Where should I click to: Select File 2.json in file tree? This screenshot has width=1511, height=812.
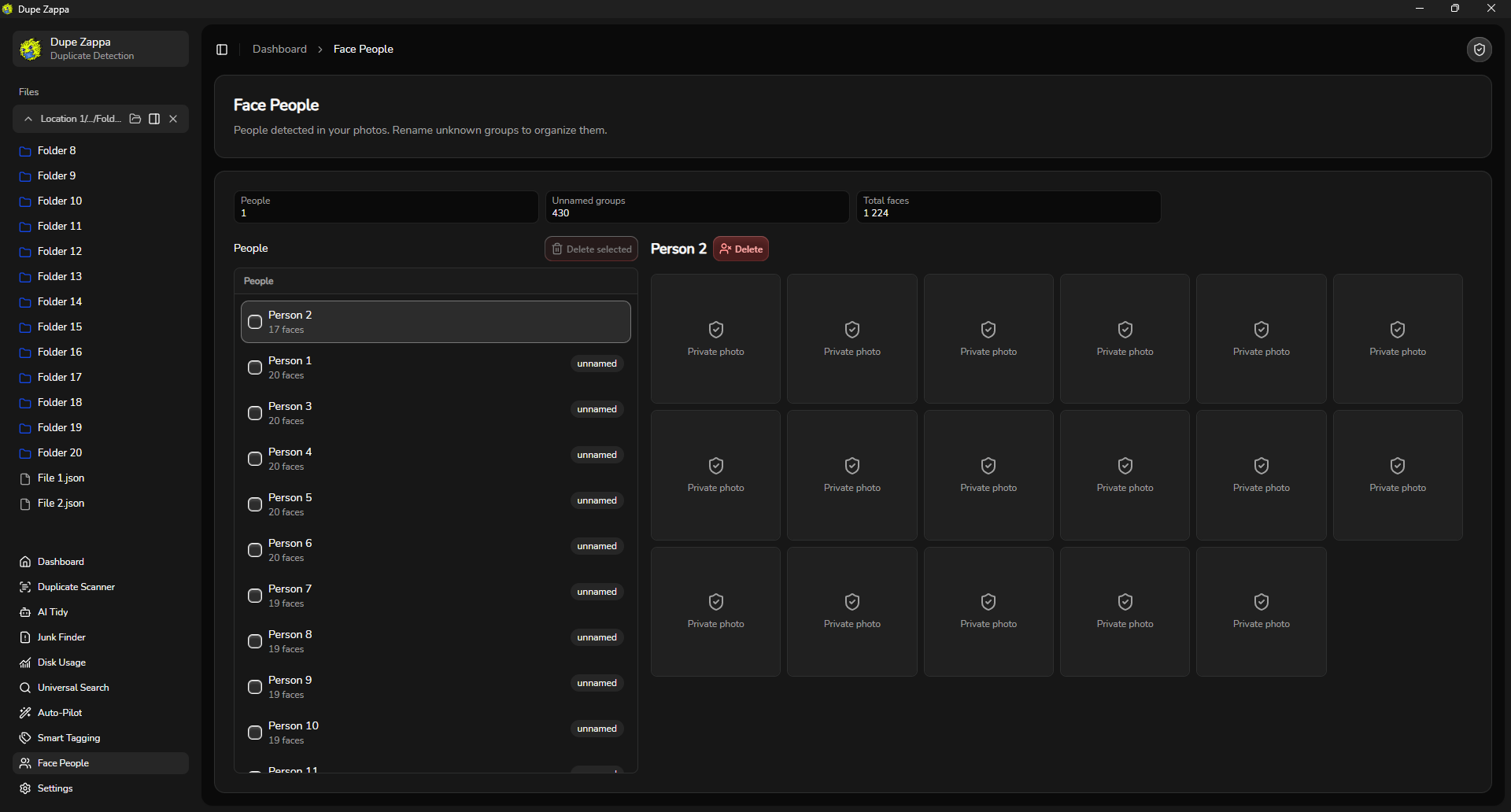pyautogui.click(x=101, y=504)
